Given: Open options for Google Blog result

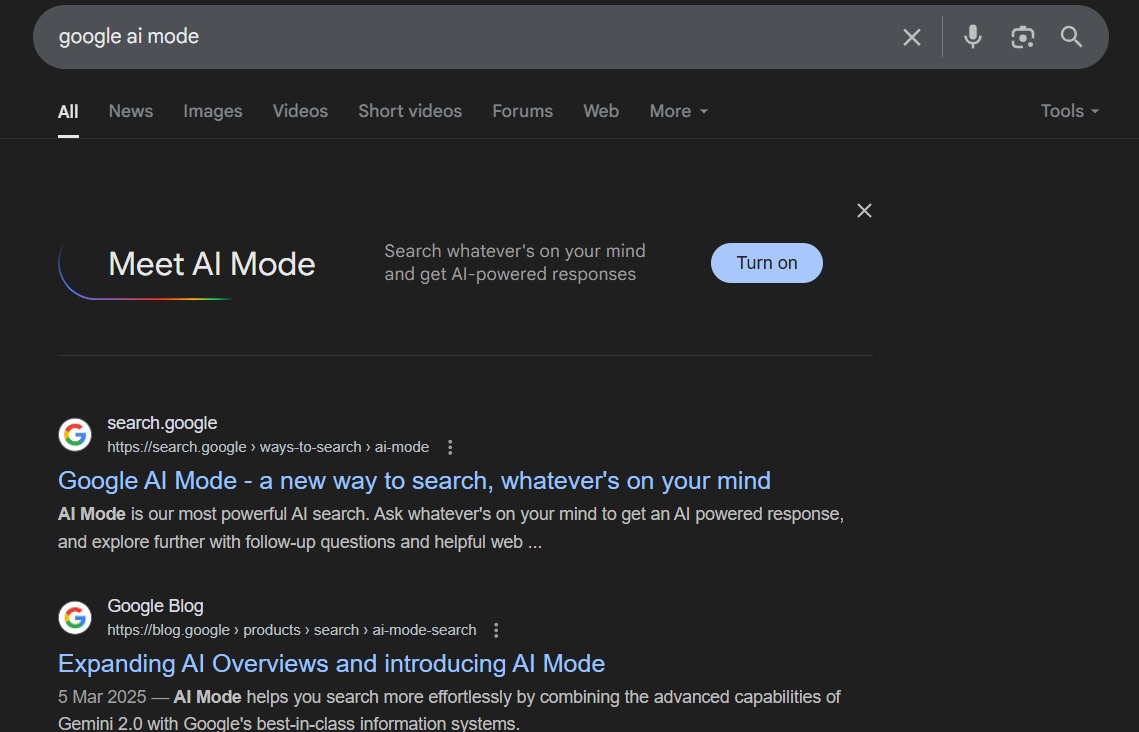Looking at the screenshot, I should pos(496,630).
